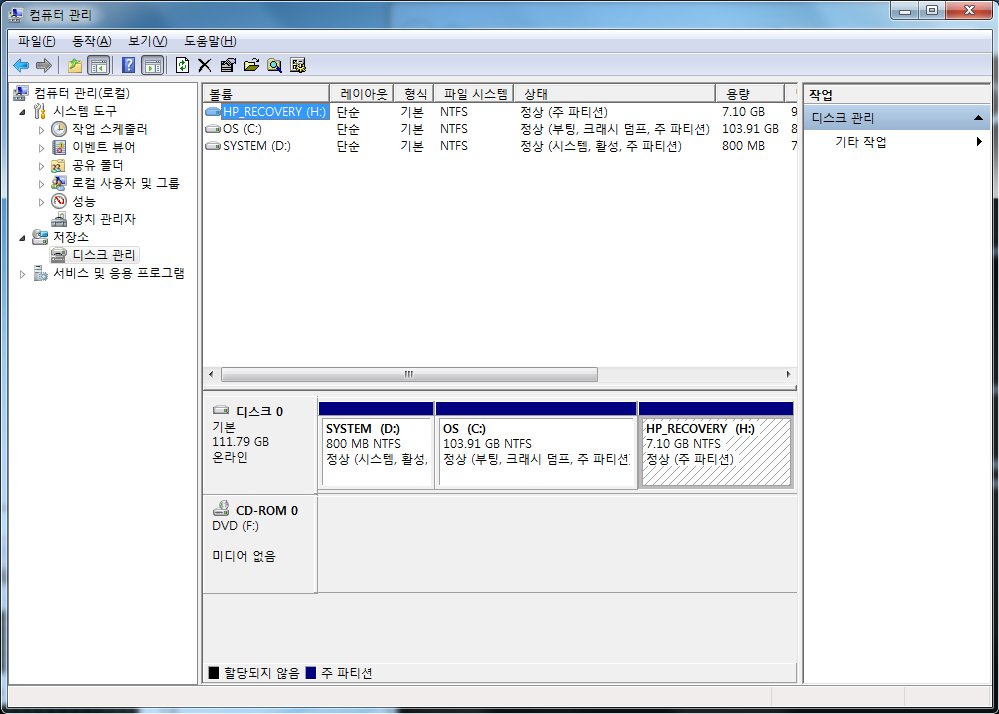Sort by the 레이아웃 column header

[362, 94]
